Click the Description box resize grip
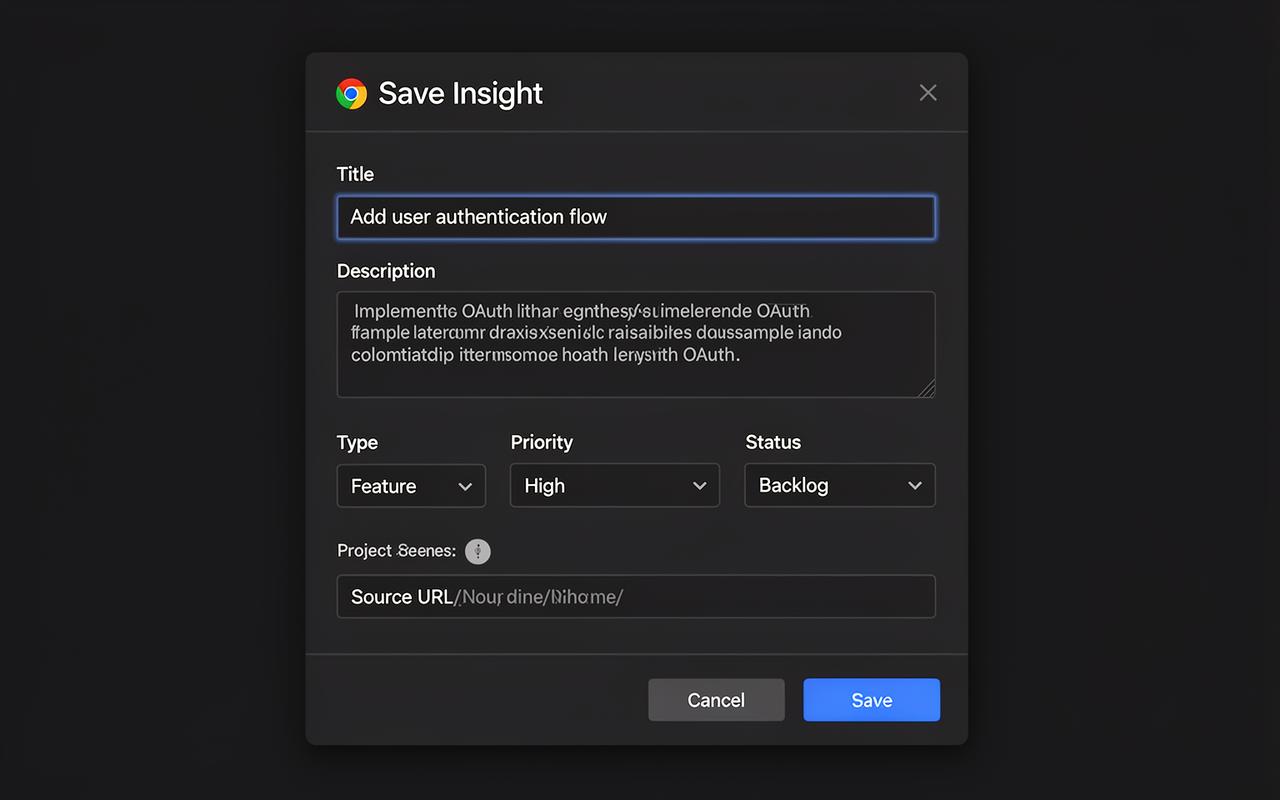Image resolution: width=1280 pixels, height=800 pixels. coord(927,389)
